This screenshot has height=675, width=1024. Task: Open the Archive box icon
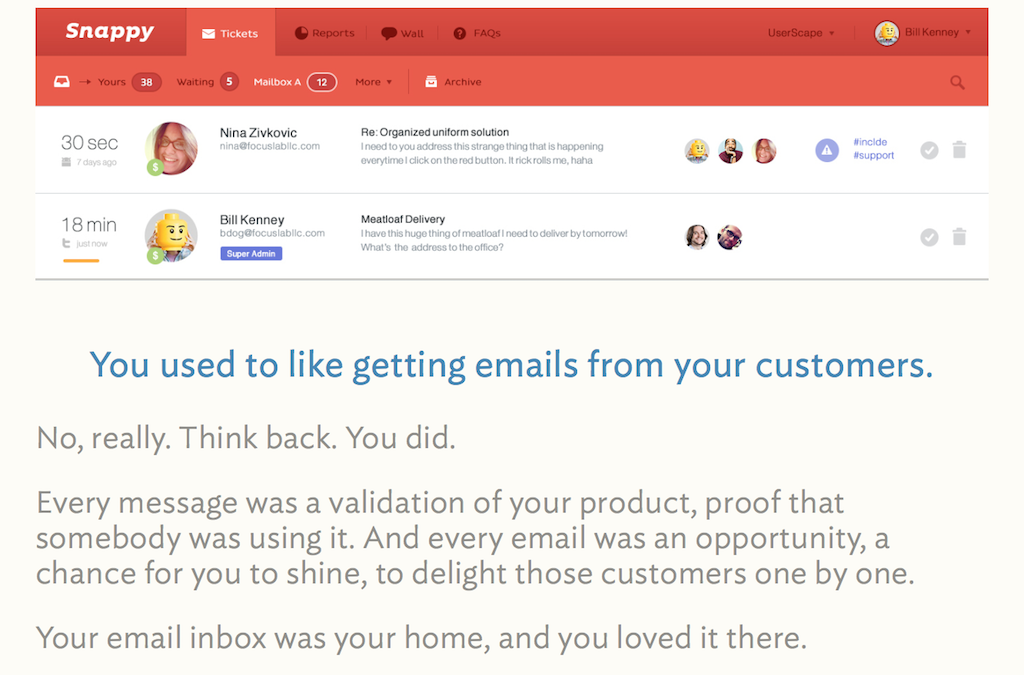pyautogui.click(x=431, y=82)
